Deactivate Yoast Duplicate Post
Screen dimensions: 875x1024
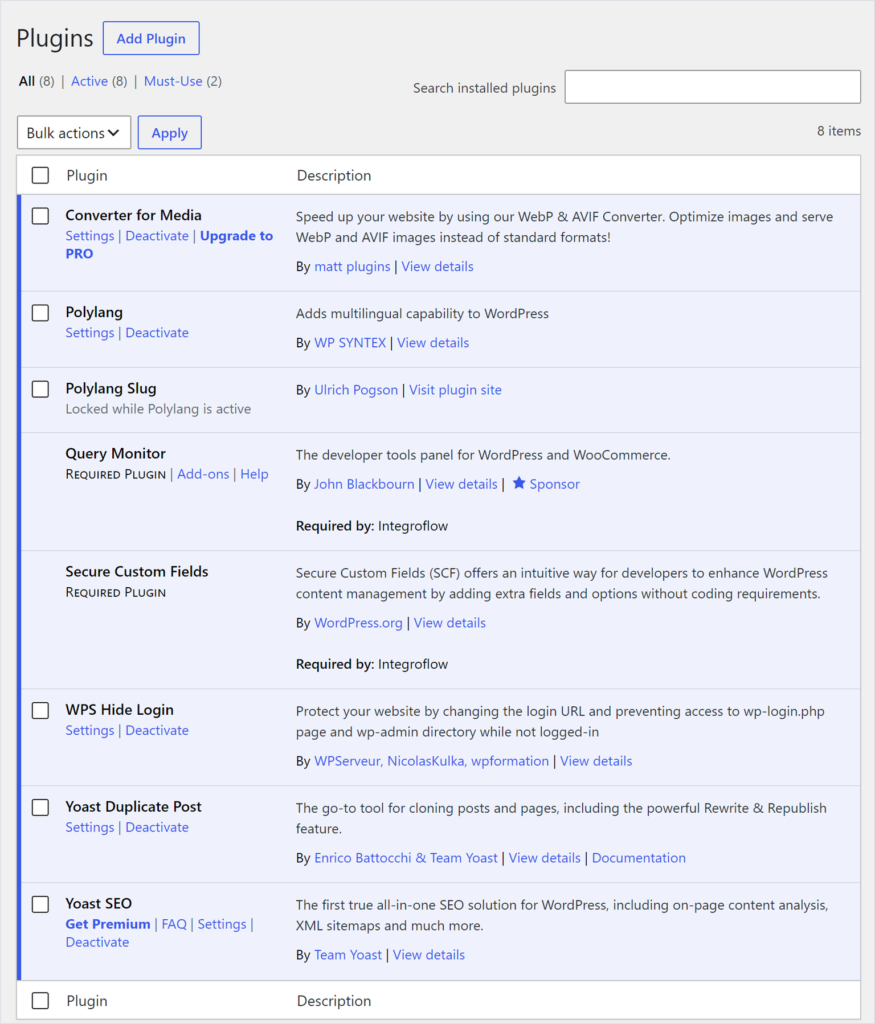(157, 827)
